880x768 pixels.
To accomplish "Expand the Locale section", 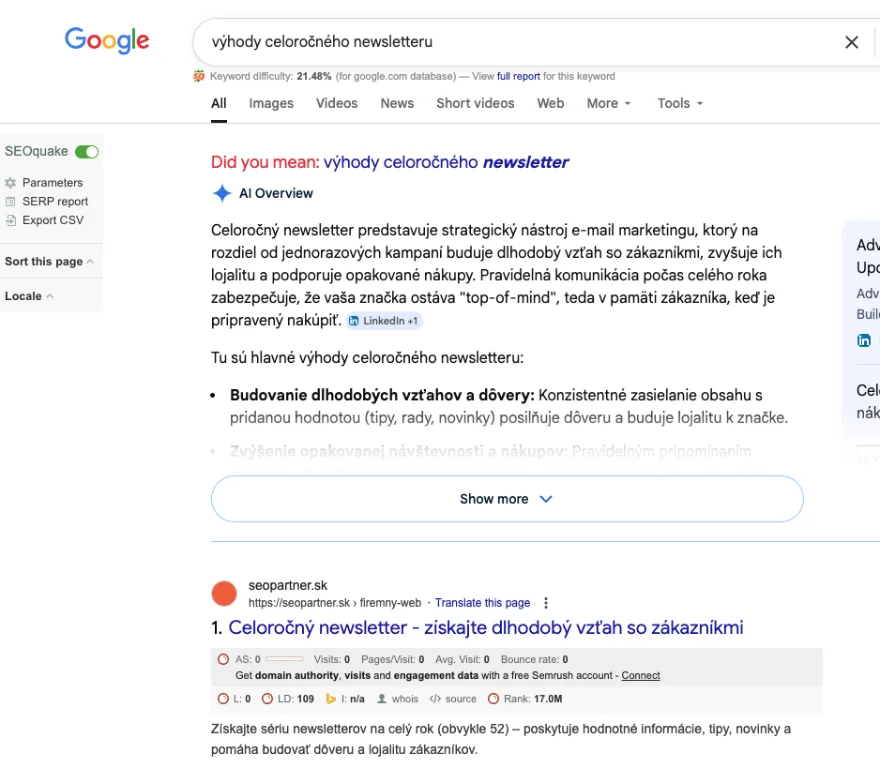I will pos(29,296).
